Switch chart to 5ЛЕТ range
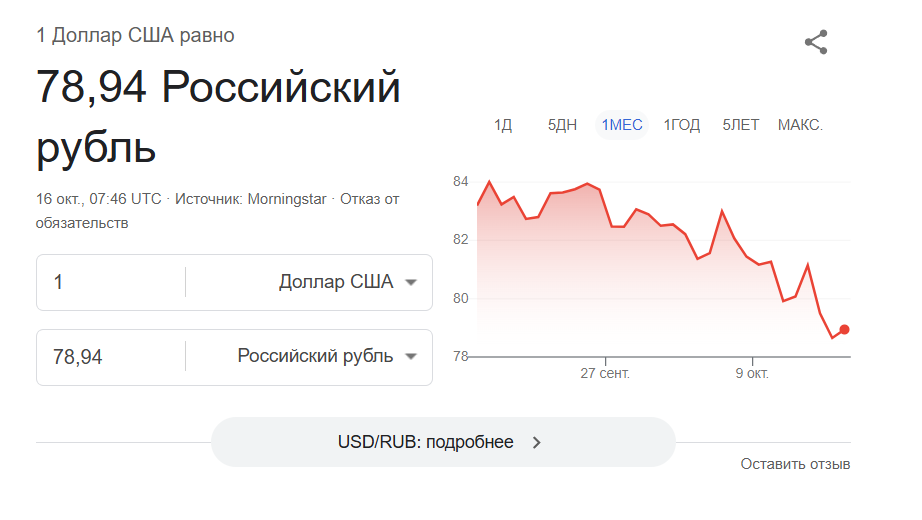Screen dimensions: 922x520 coord(741,125)
